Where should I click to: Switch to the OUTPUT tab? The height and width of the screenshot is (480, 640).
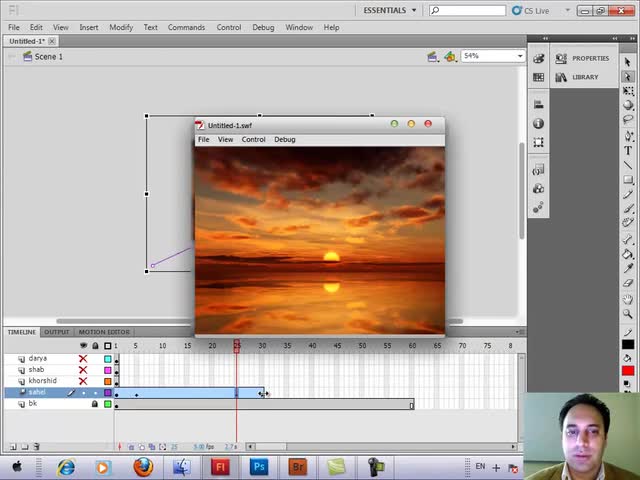tap(57, 332)
